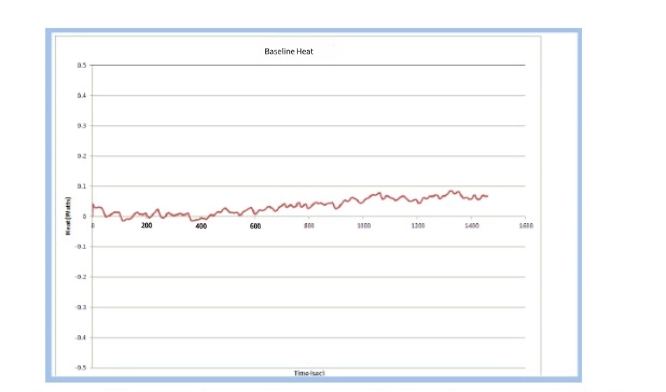Click y-axis value 0.2
Screen dimensions: 666x392
point(82,156)
